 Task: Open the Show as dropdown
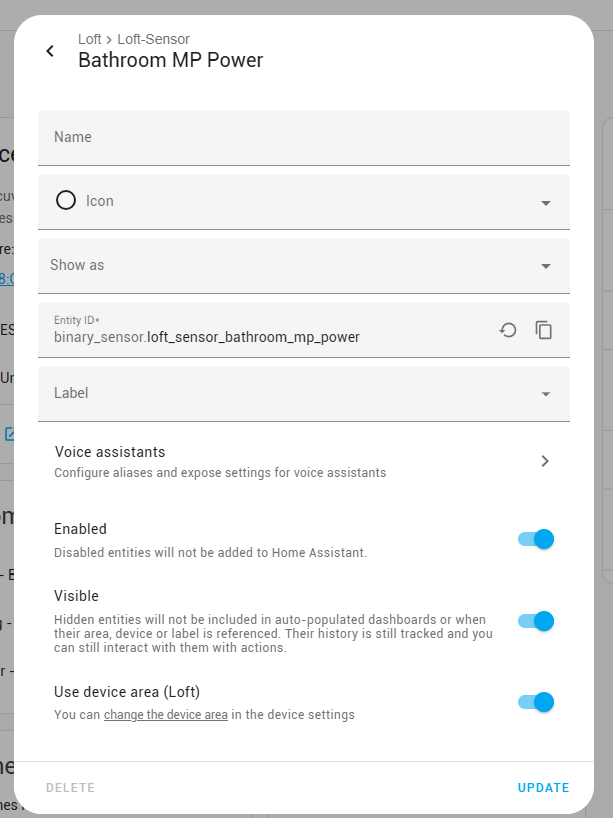point(546,265)
